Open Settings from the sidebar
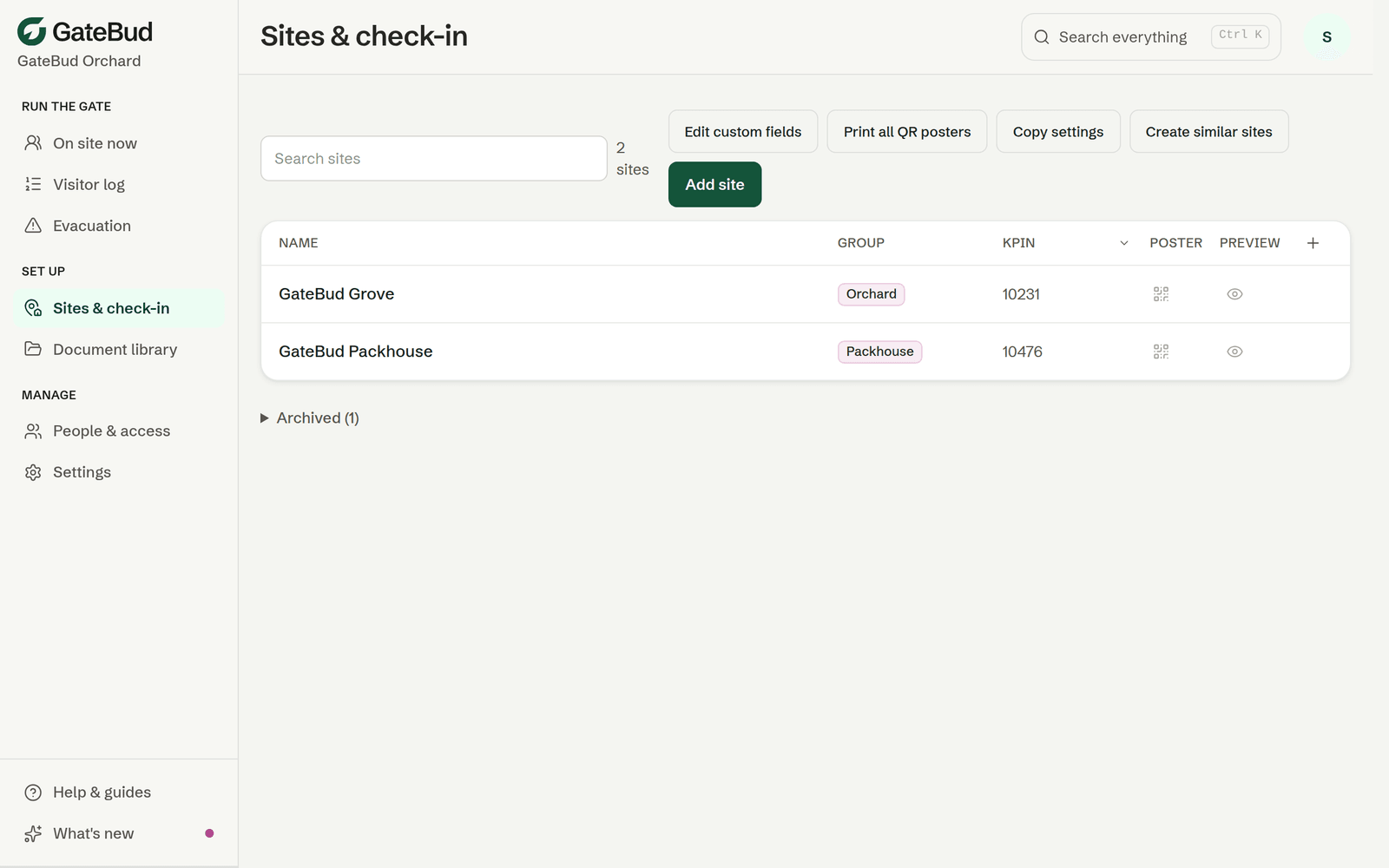 120,472
